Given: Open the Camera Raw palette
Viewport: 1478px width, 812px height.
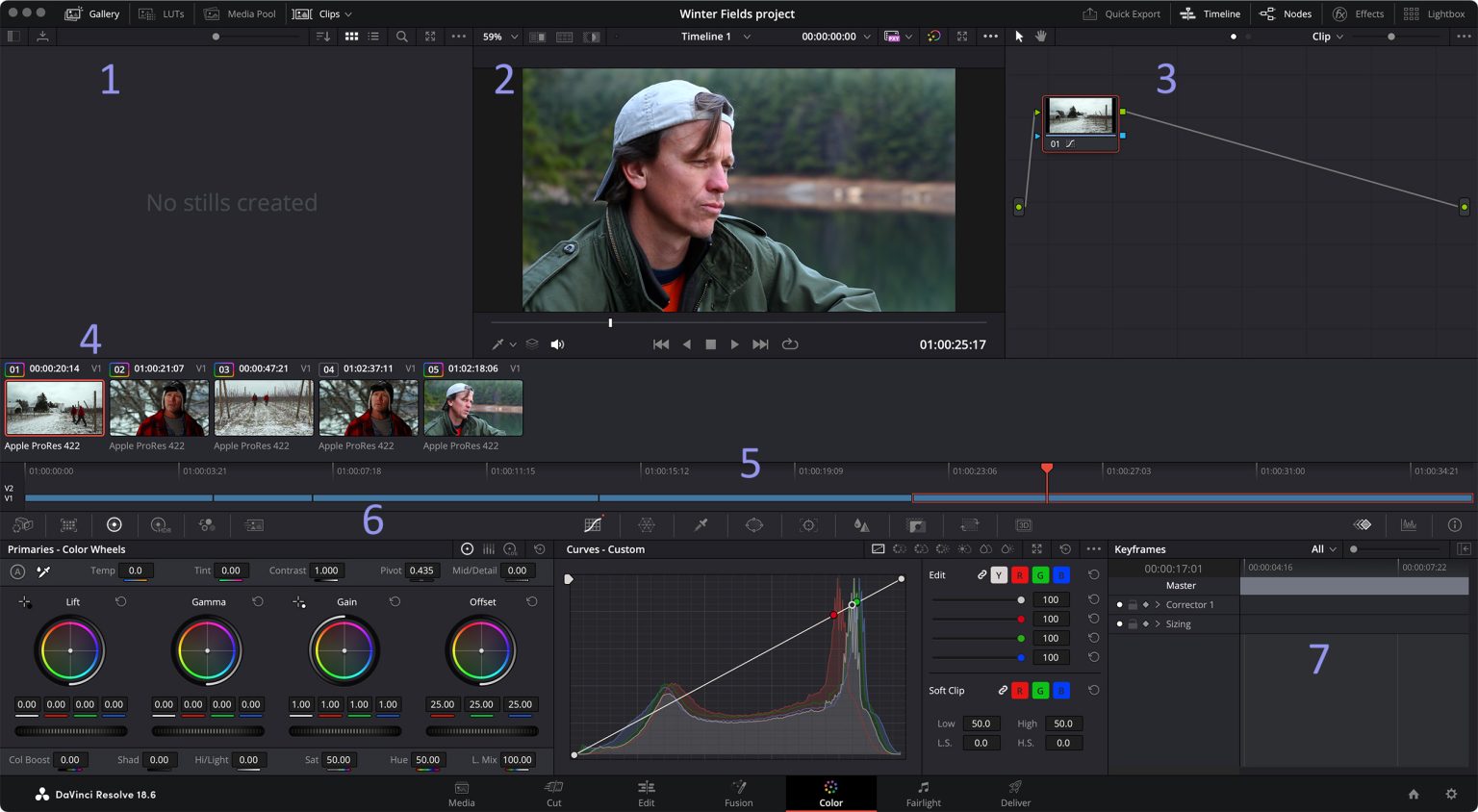Looking at the screenshot, I should coord(23,524).
